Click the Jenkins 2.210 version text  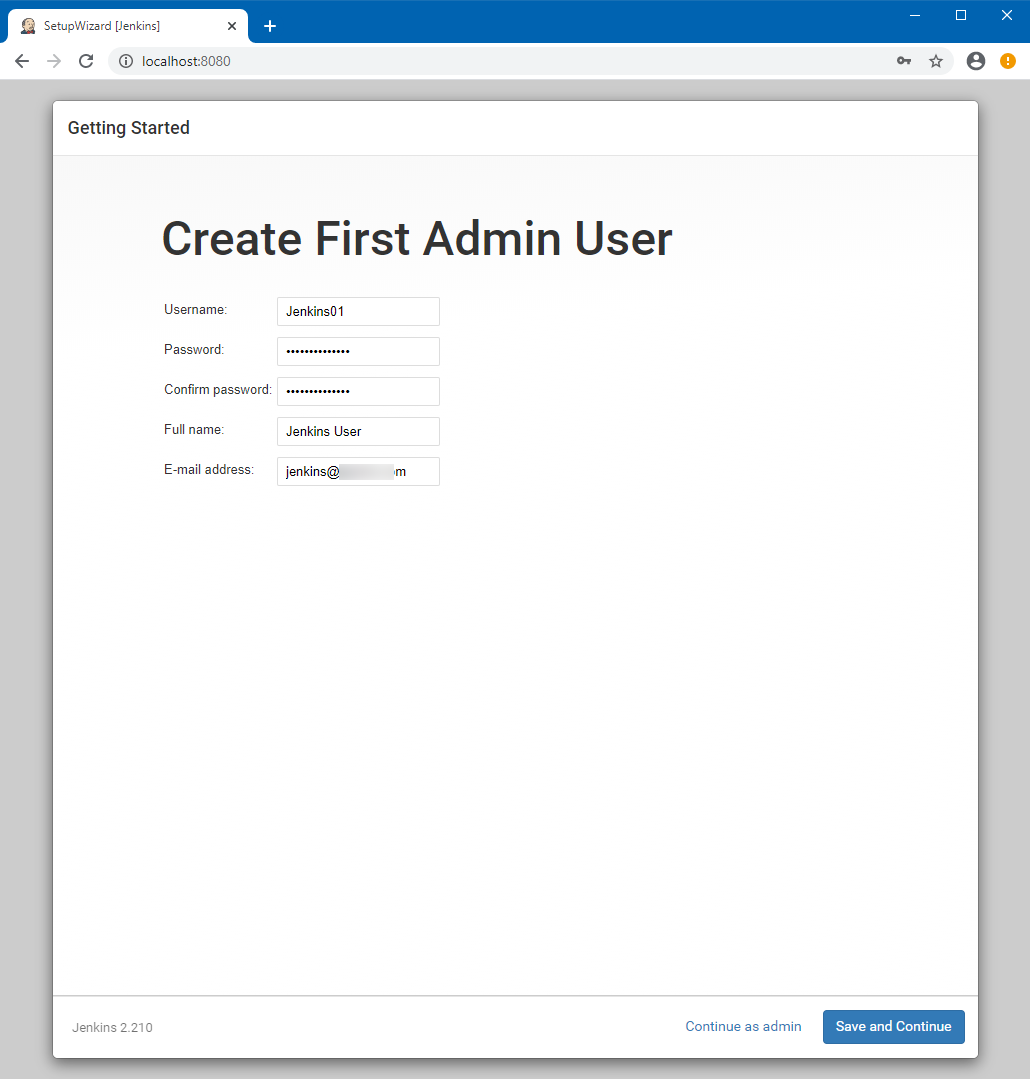click(x=112, y=1027)
